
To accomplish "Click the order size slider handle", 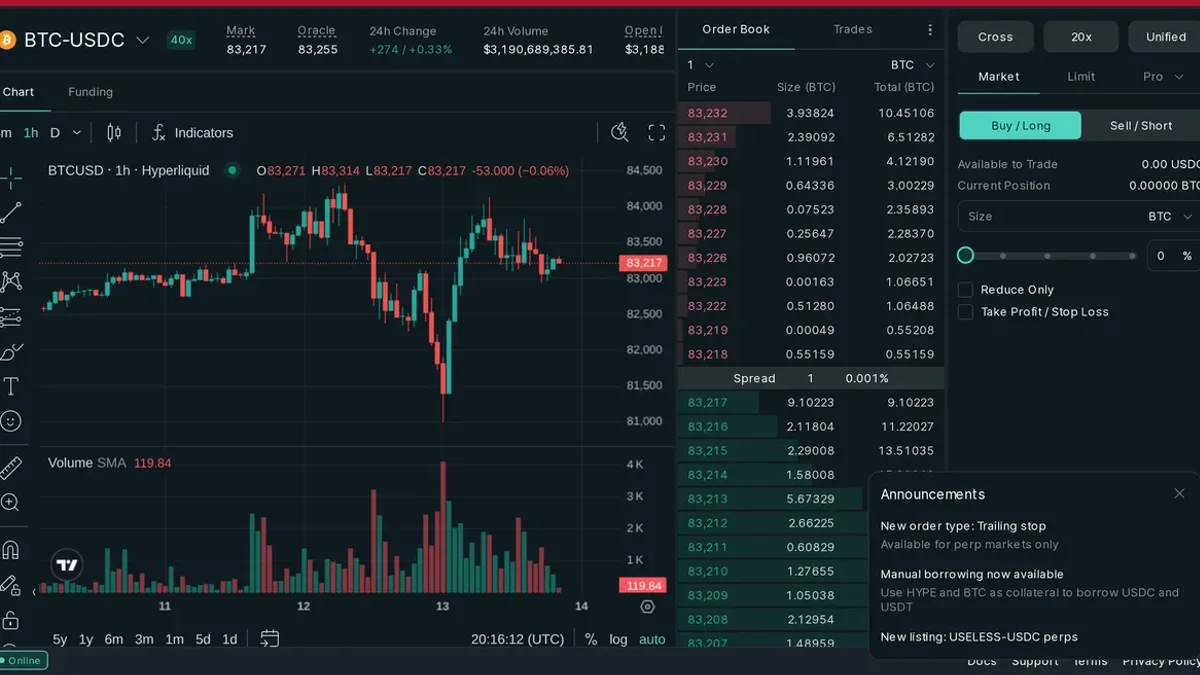I will (x=965, y=255).
